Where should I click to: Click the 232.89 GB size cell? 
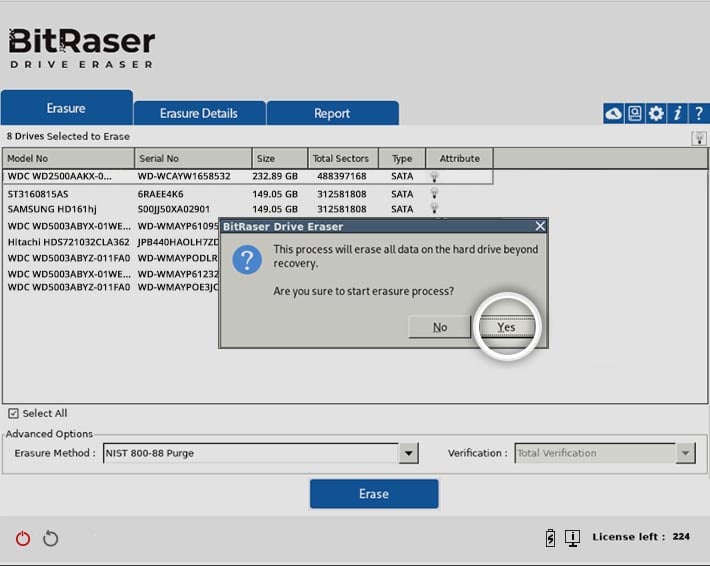(275, 176)
